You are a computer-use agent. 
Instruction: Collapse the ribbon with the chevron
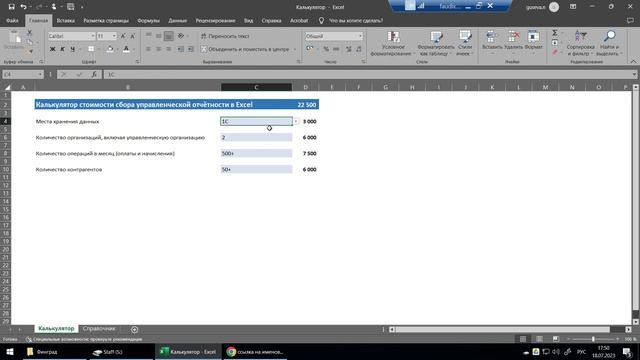point(633,61)
